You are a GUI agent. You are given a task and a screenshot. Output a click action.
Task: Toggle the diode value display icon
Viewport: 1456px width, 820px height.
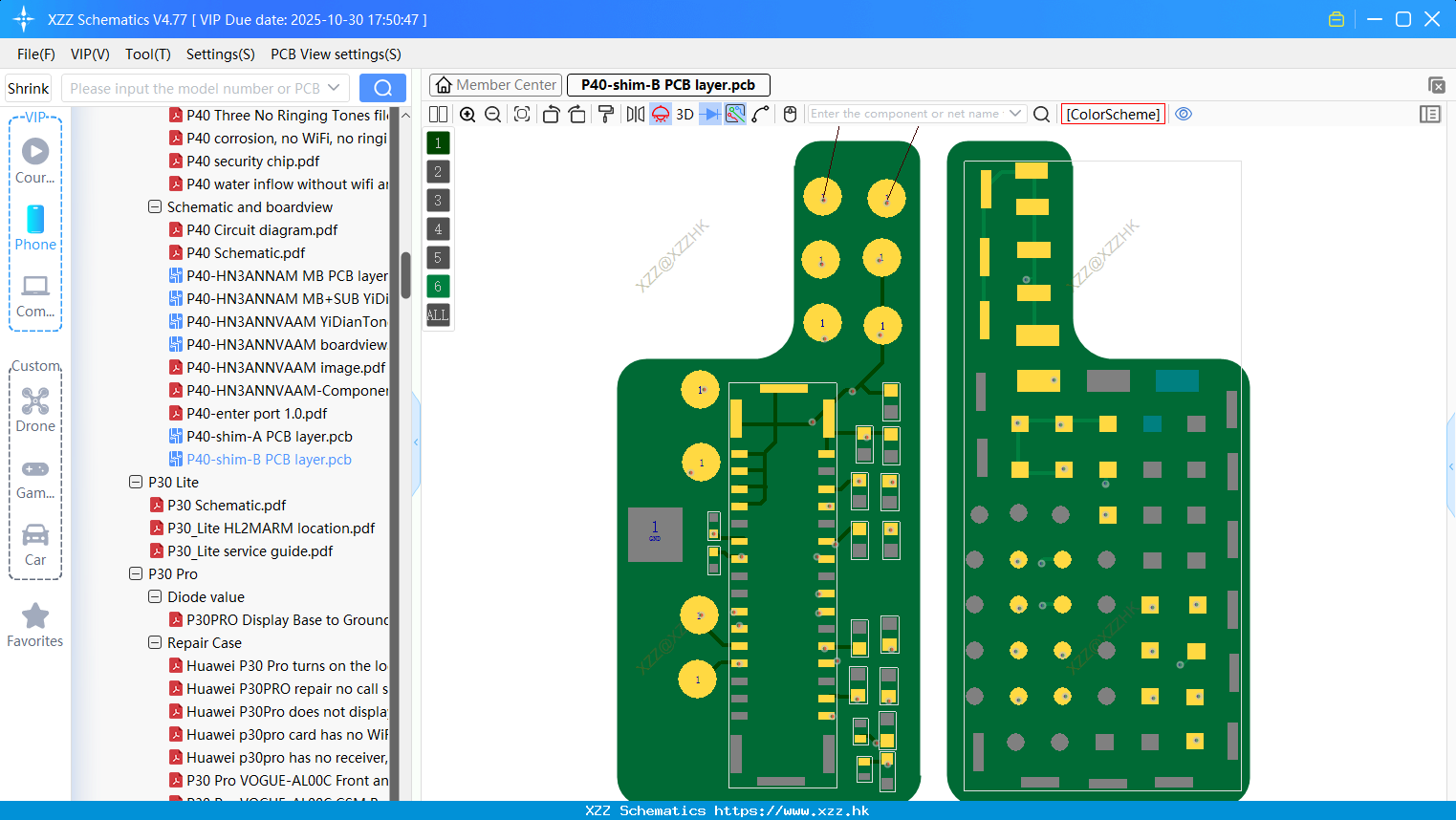pos(709,114)
